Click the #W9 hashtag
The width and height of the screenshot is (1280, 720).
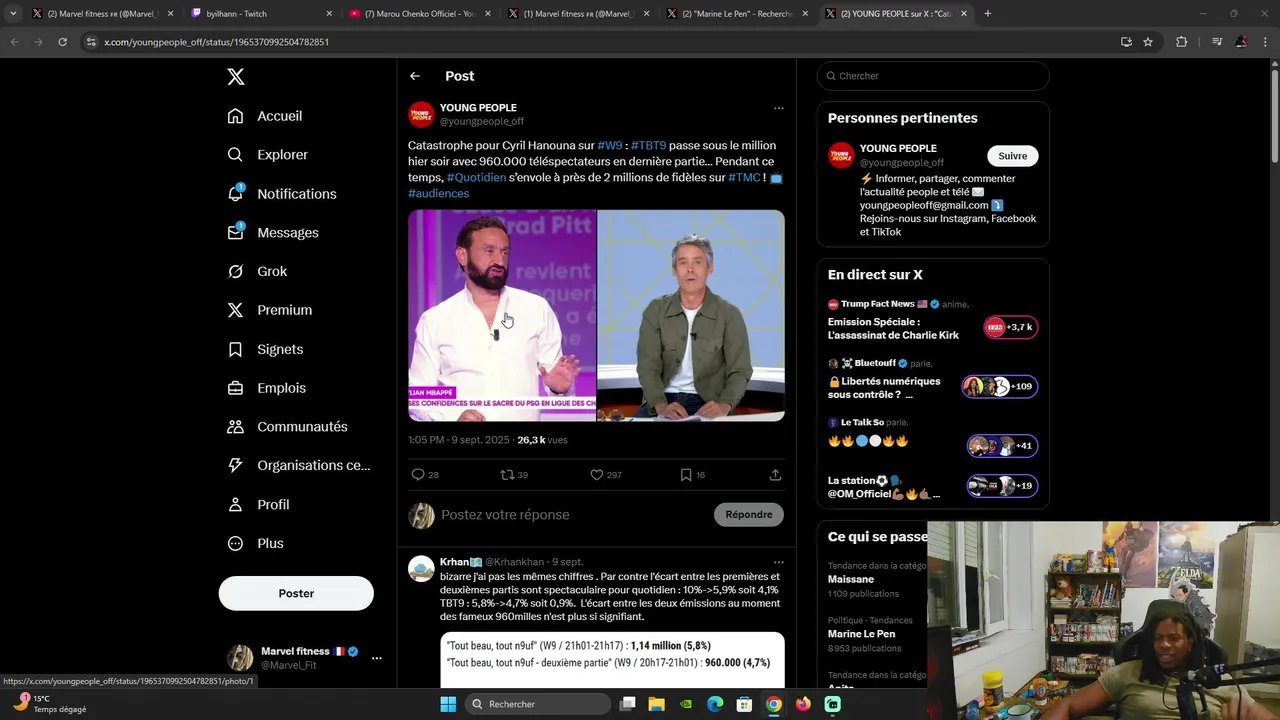[x=610, y=146]
